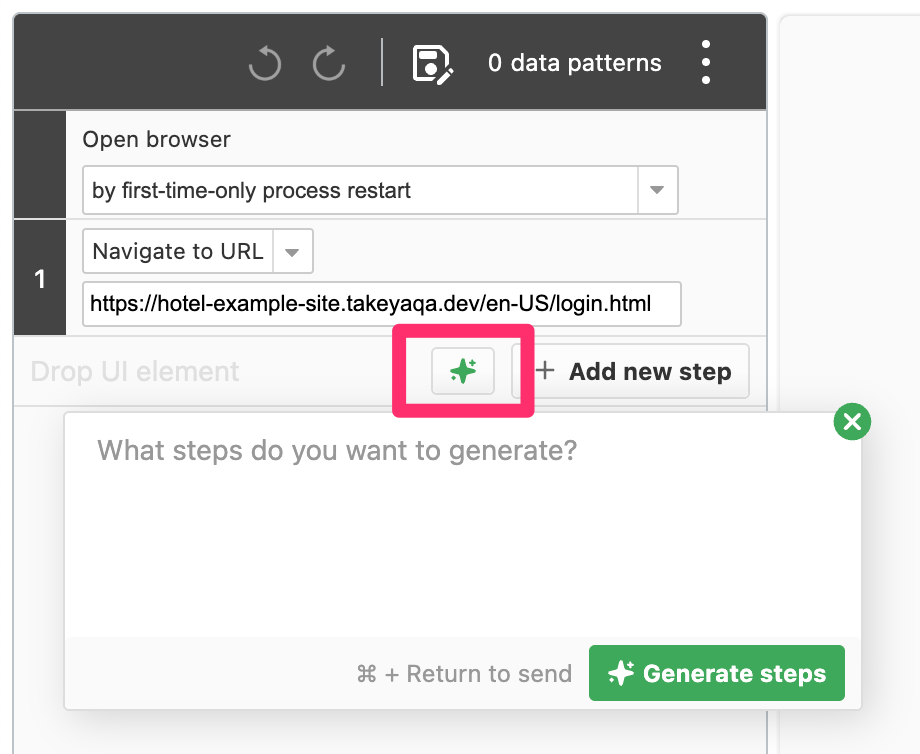Click the login.html URL input field
This screenshot has height=754, width=920.
(381, 304)
